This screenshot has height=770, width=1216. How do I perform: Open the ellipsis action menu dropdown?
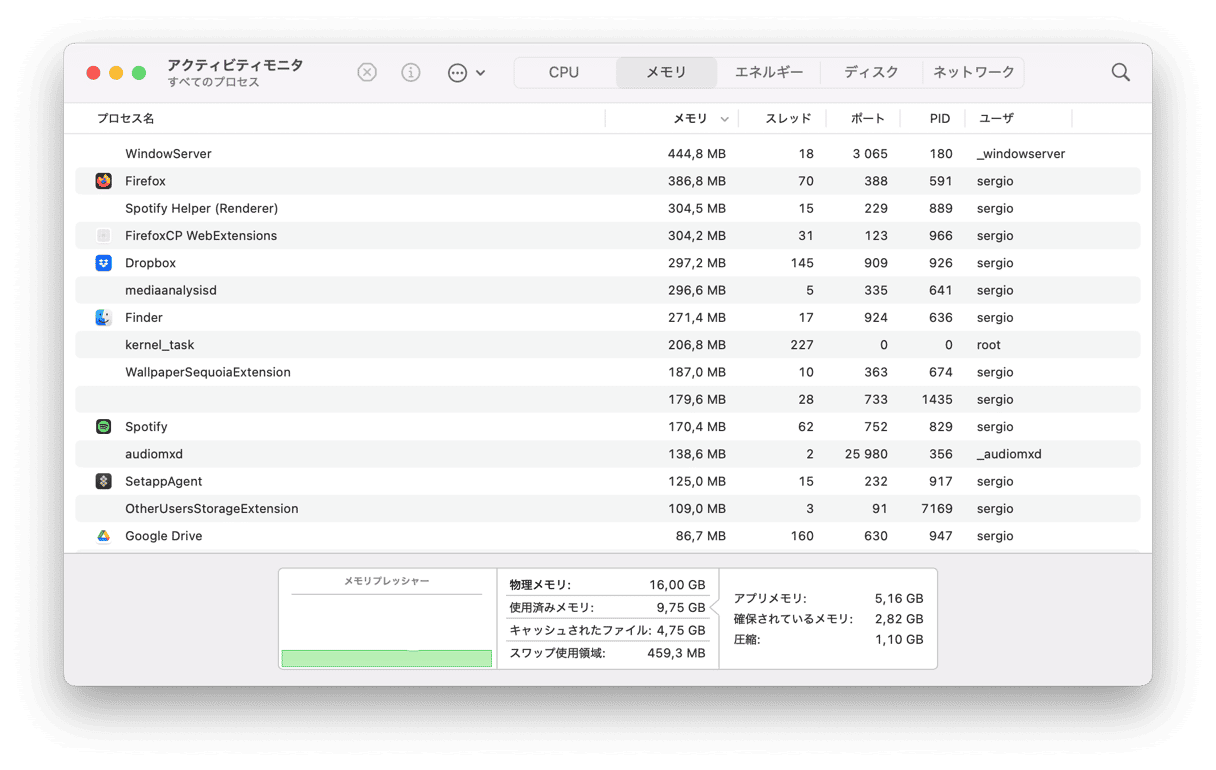click(x=466, y=72)
